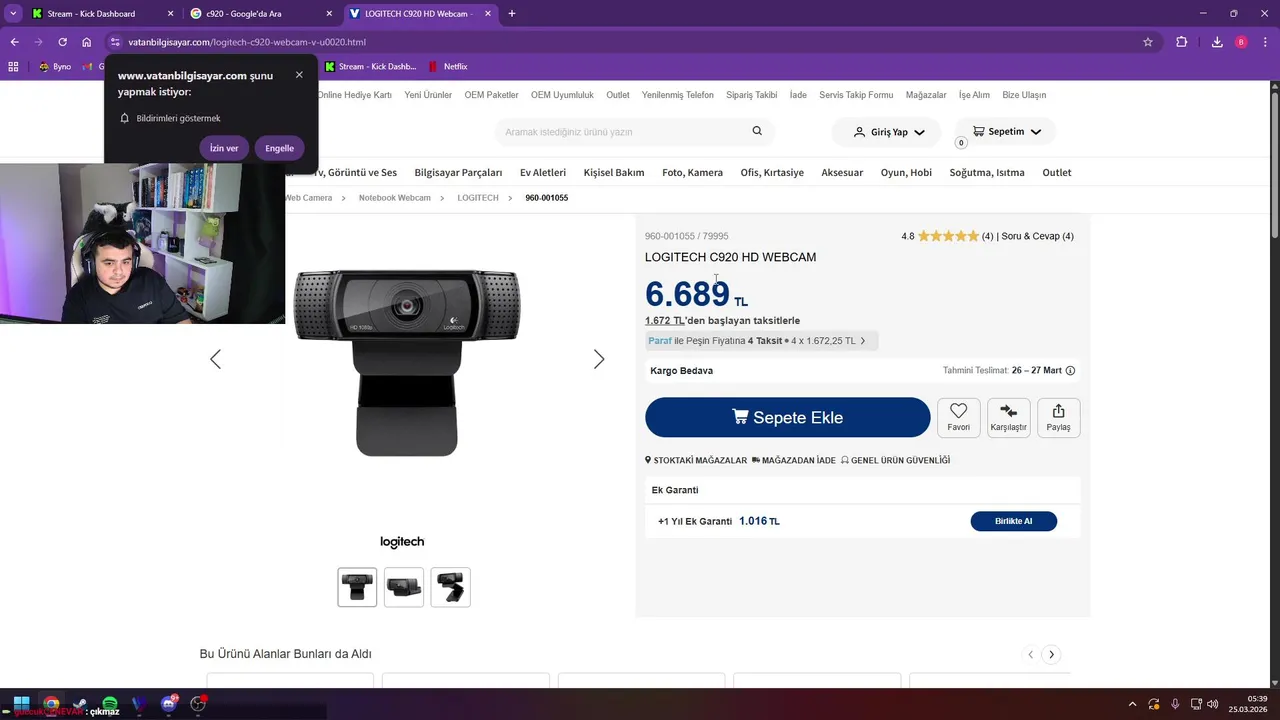Show next product image arrow

(x=599, y=359)
